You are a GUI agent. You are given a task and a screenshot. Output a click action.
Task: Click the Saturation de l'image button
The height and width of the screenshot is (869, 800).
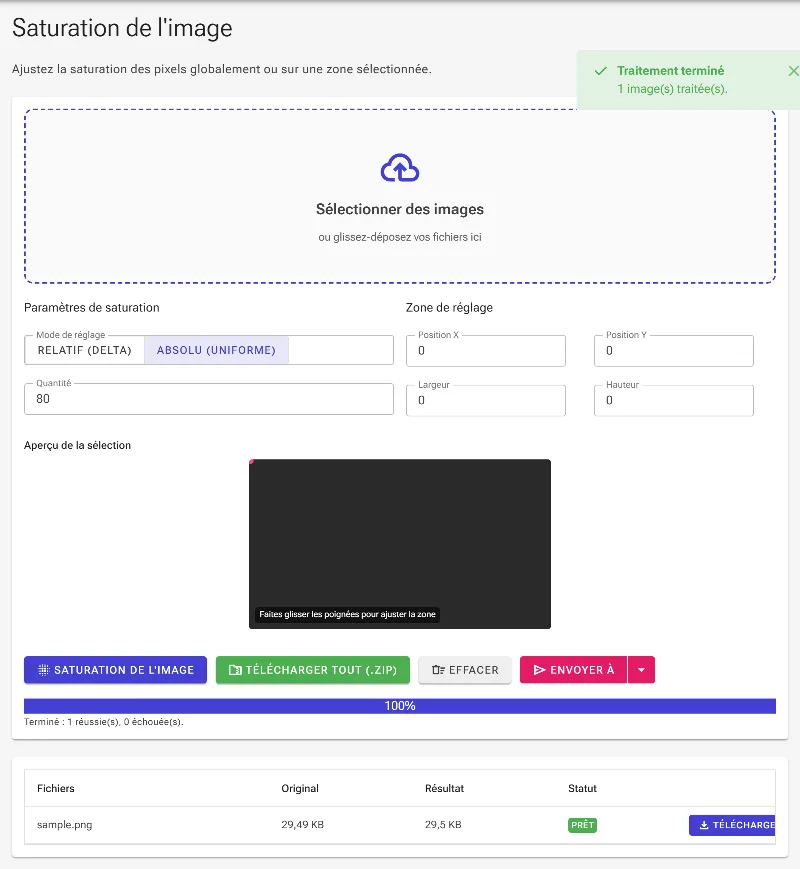(115, 670)
